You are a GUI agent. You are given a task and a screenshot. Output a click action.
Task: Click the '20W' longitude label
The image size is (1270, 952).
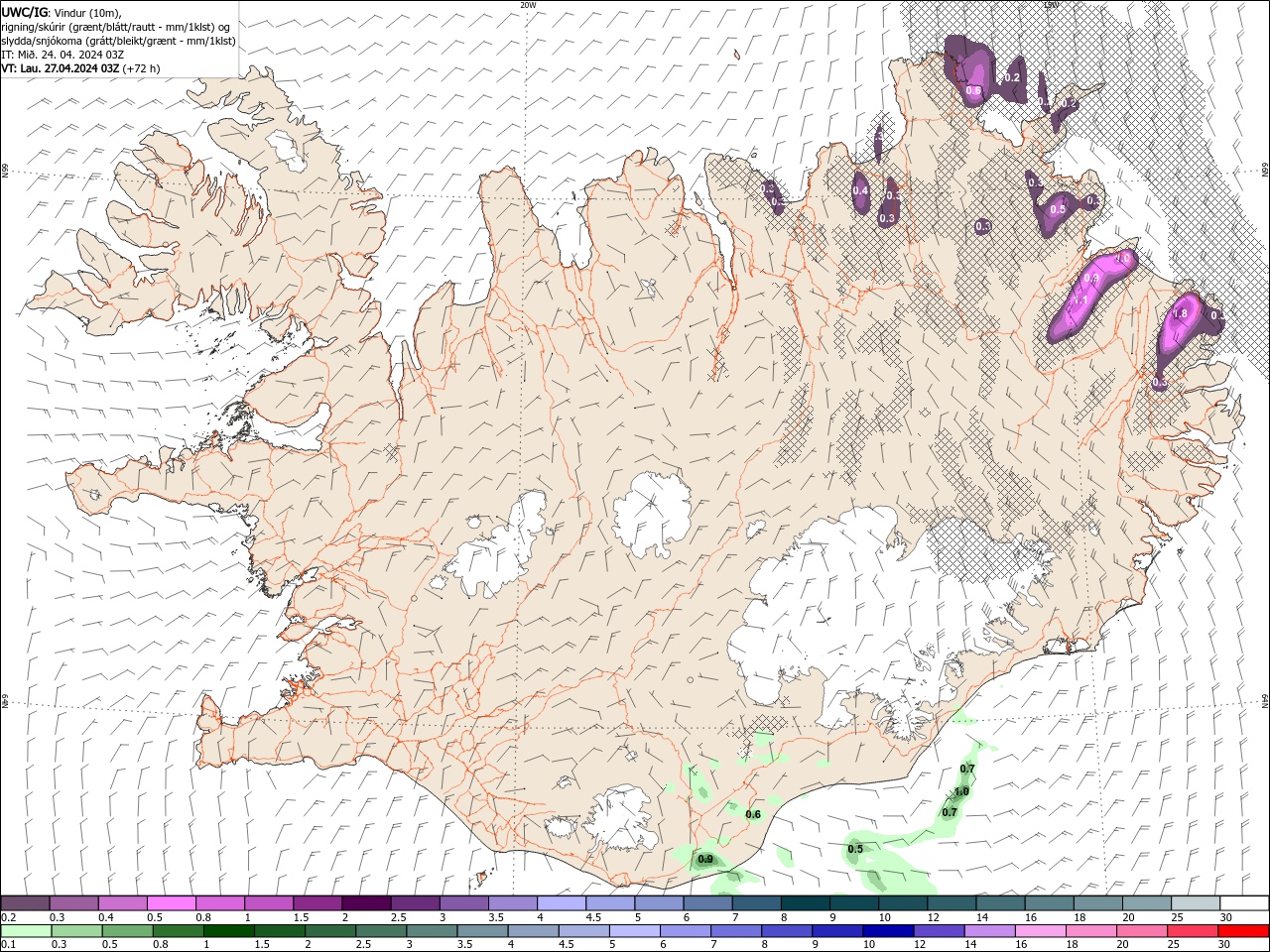[x=528, y=5]
